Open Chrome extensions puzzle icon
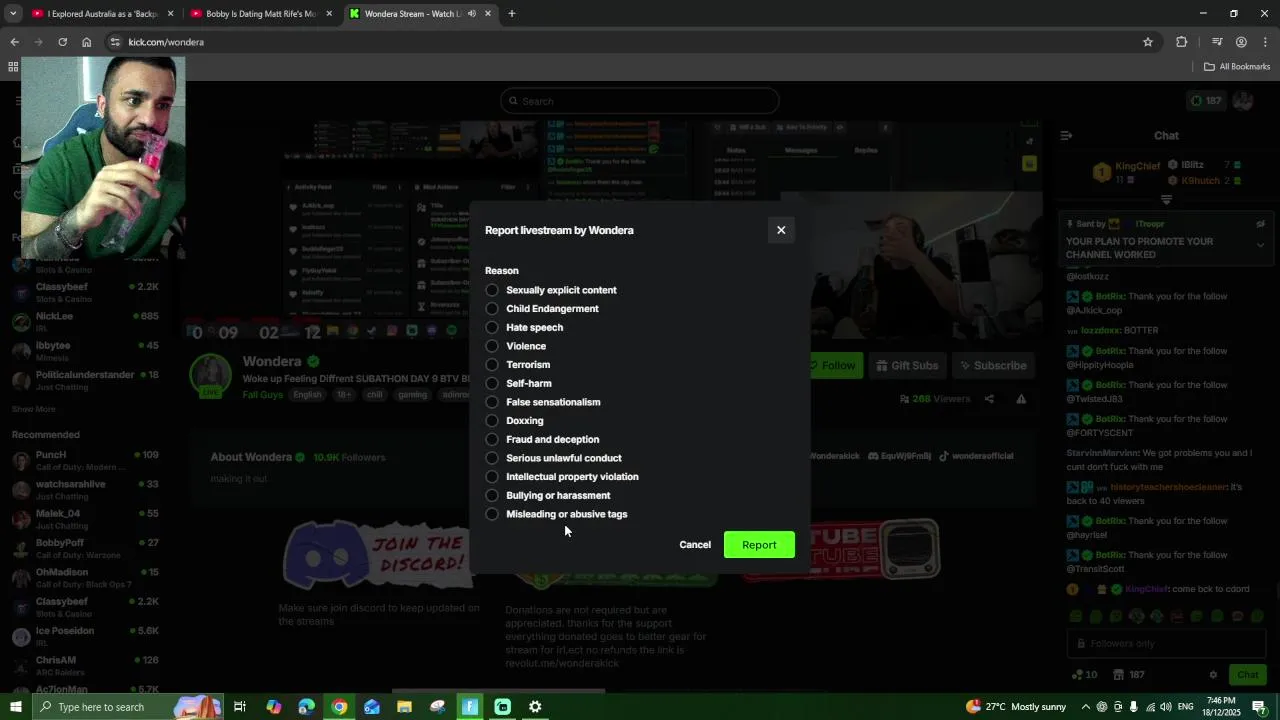This screenshot has height=720, width=1280. coord(1182,42)
